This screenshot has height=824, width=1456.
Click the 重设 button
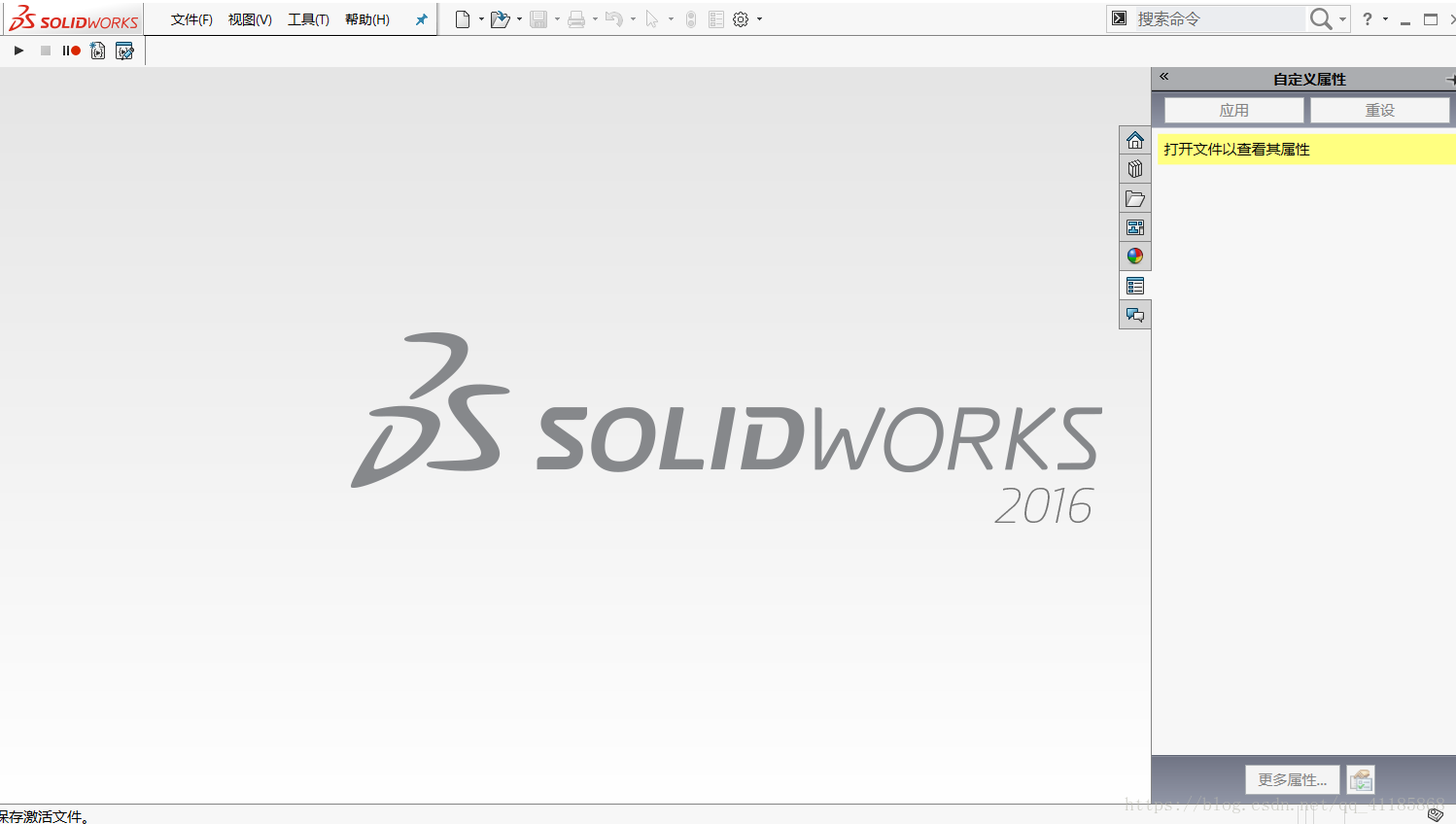[x=1380, y=110]
